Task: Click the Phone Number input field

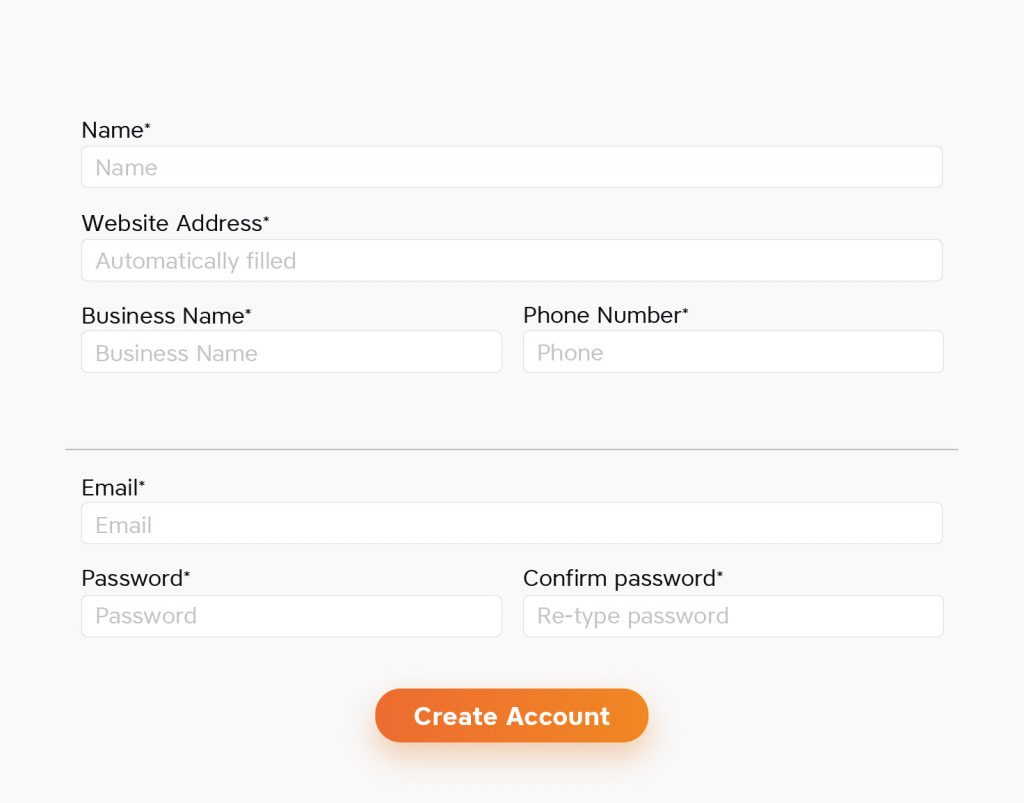Action: click(733, 352)
